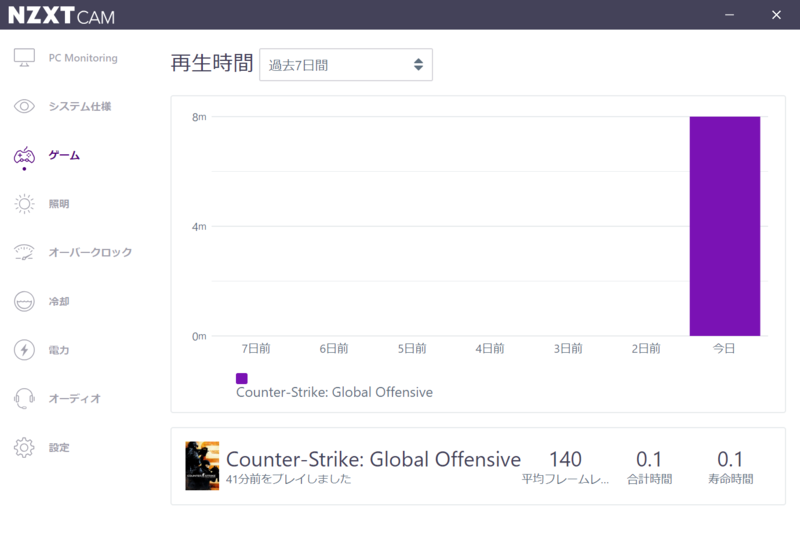The image size is (800, 557).
Task: Select the ゲーム menu item
Action: click(x=64, y=155)
